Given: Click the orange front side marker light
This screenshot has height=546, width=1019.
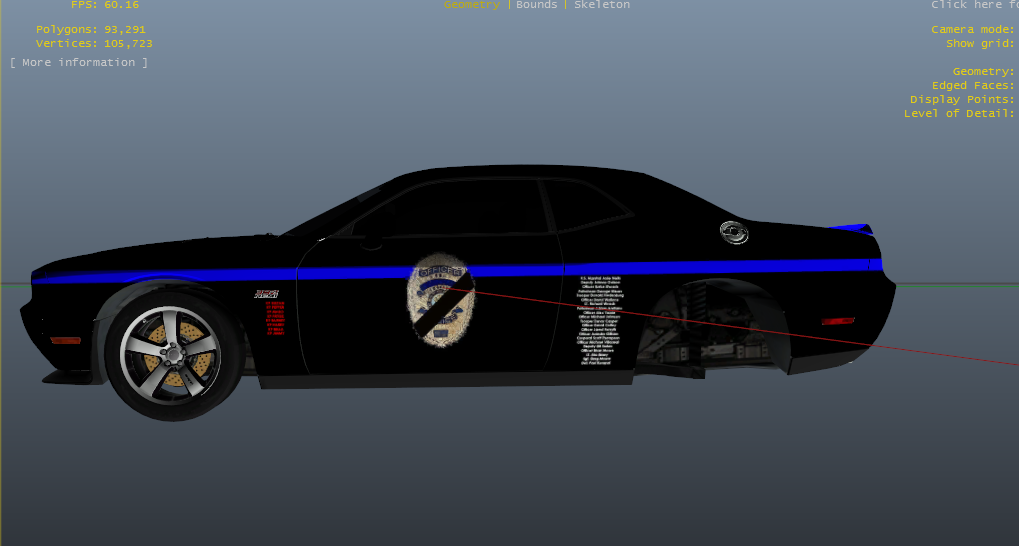Looking at the screenshot, I should (x=65, y=340).
